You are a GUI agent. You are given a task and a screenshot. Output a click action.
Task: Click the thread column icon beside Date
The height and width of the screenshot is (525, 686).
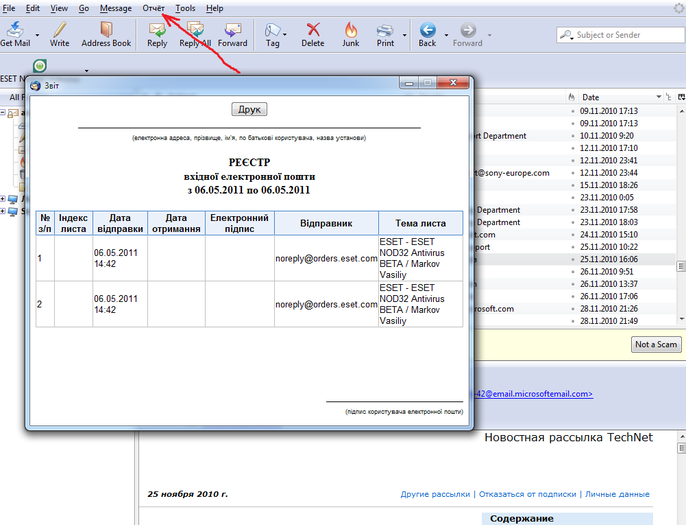tap(668, 97)
